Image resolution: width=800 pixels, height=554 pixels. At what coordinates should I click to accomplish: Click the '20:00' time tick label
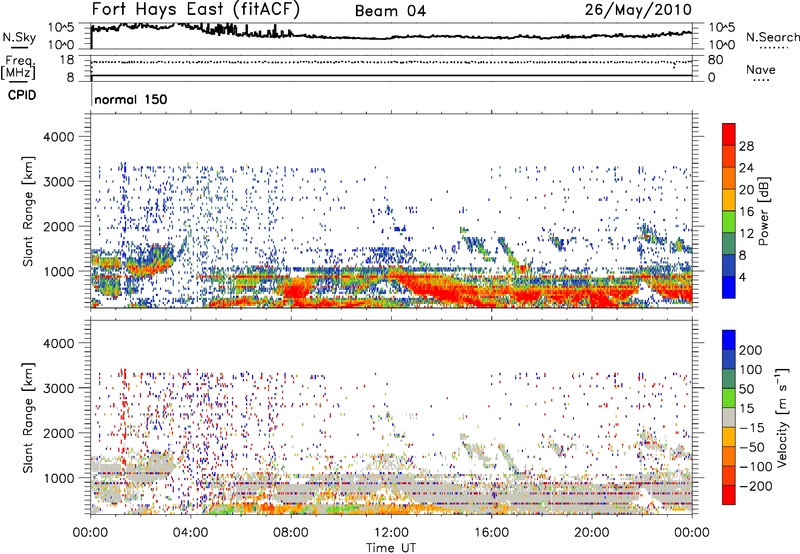click(592, 533)
